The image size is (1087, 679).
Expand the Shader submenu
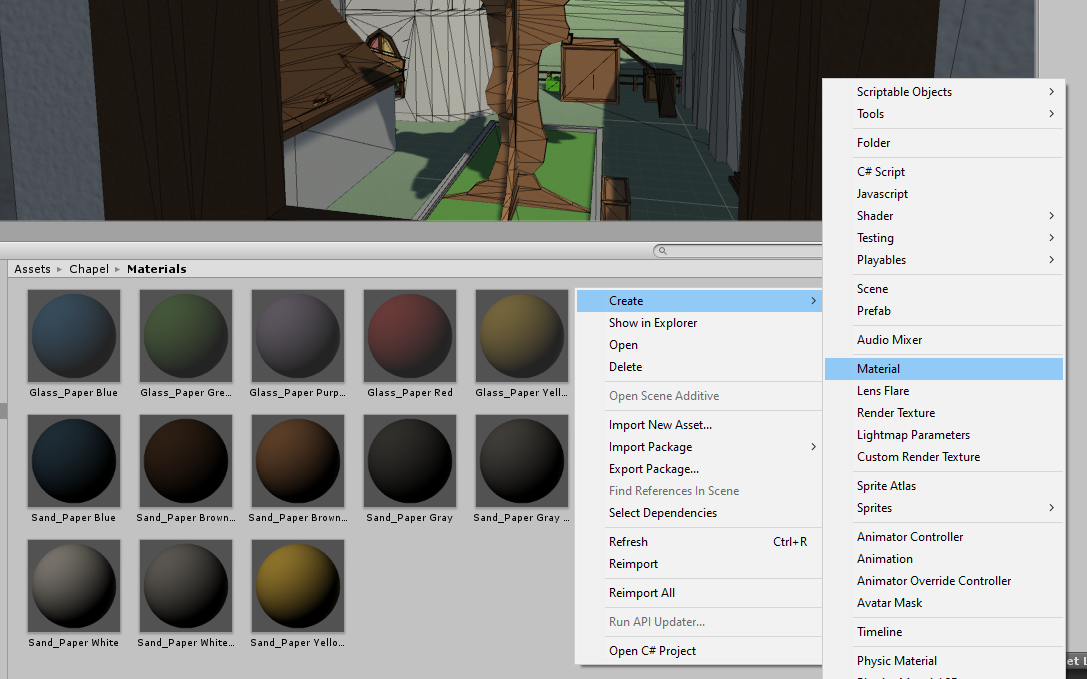pos(943,216)
